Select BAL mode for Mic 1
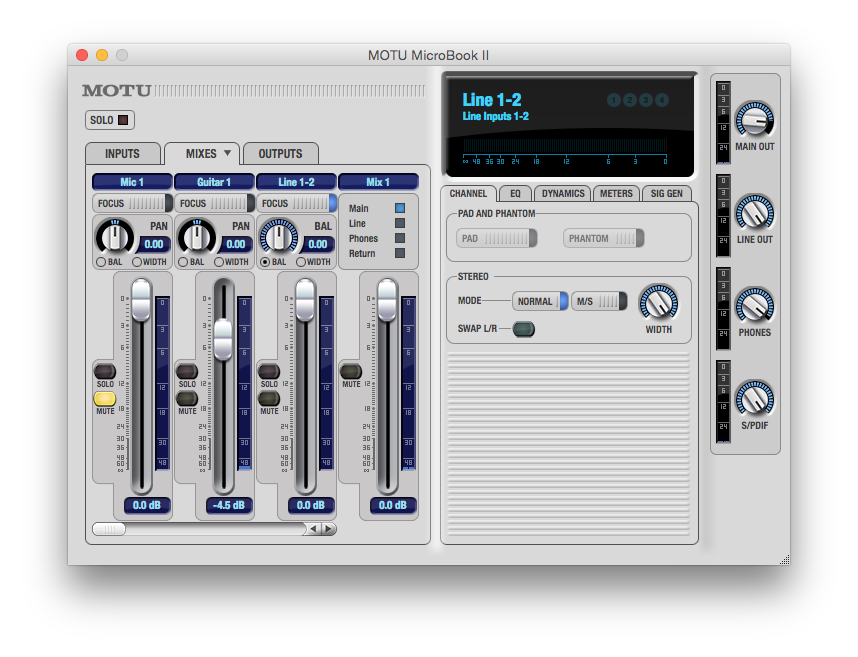The height and width of the screenshot is (657, 858). tap(101, 262)
